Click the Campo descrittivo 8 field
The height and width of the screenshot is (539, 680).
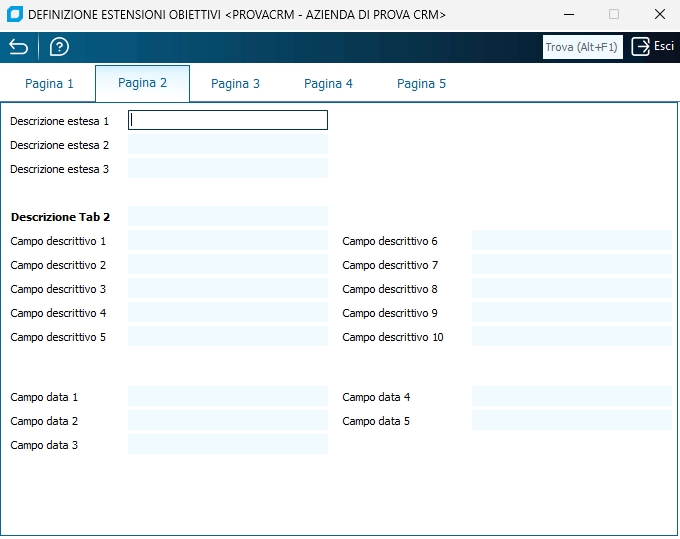click(572, 288)
